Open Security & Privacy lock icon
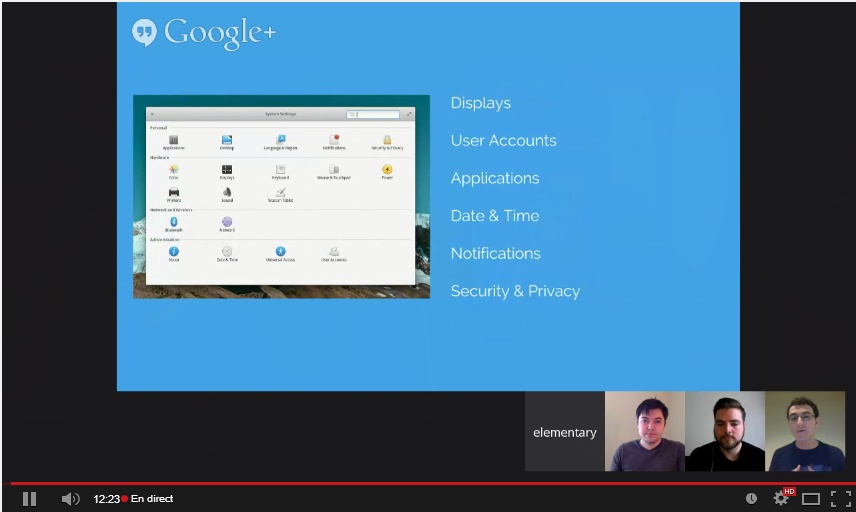Screen dimensions: 856x512 387,142
